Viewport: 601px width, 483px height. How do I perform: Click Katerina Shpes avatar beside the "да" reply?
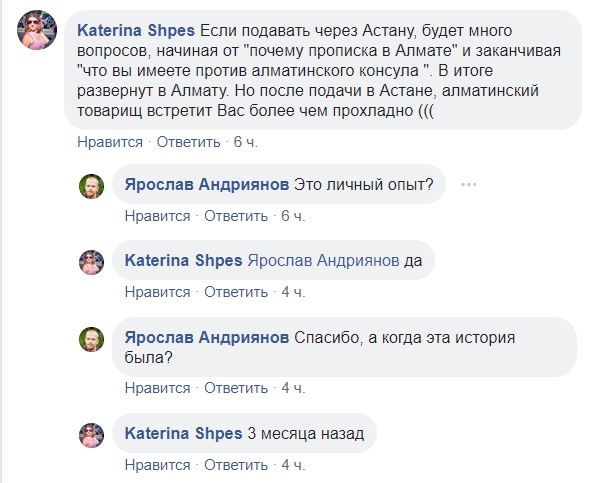[92, 261]
